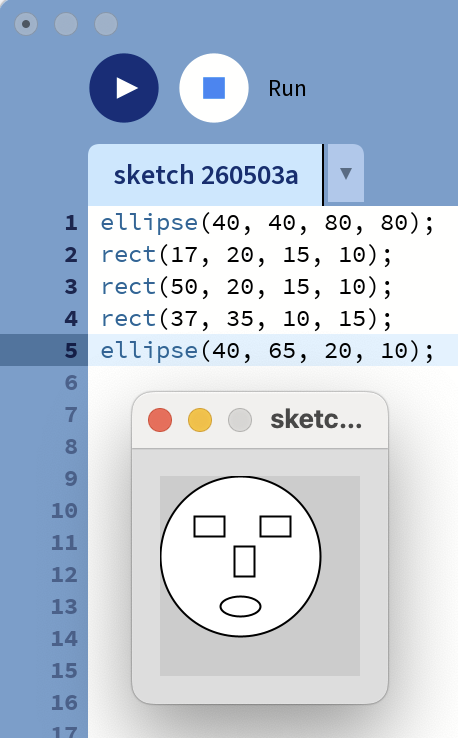This screenshot has height=738, width=458.
Task: Click the middle gray button in the editor title bar
Action: point(66,24)
